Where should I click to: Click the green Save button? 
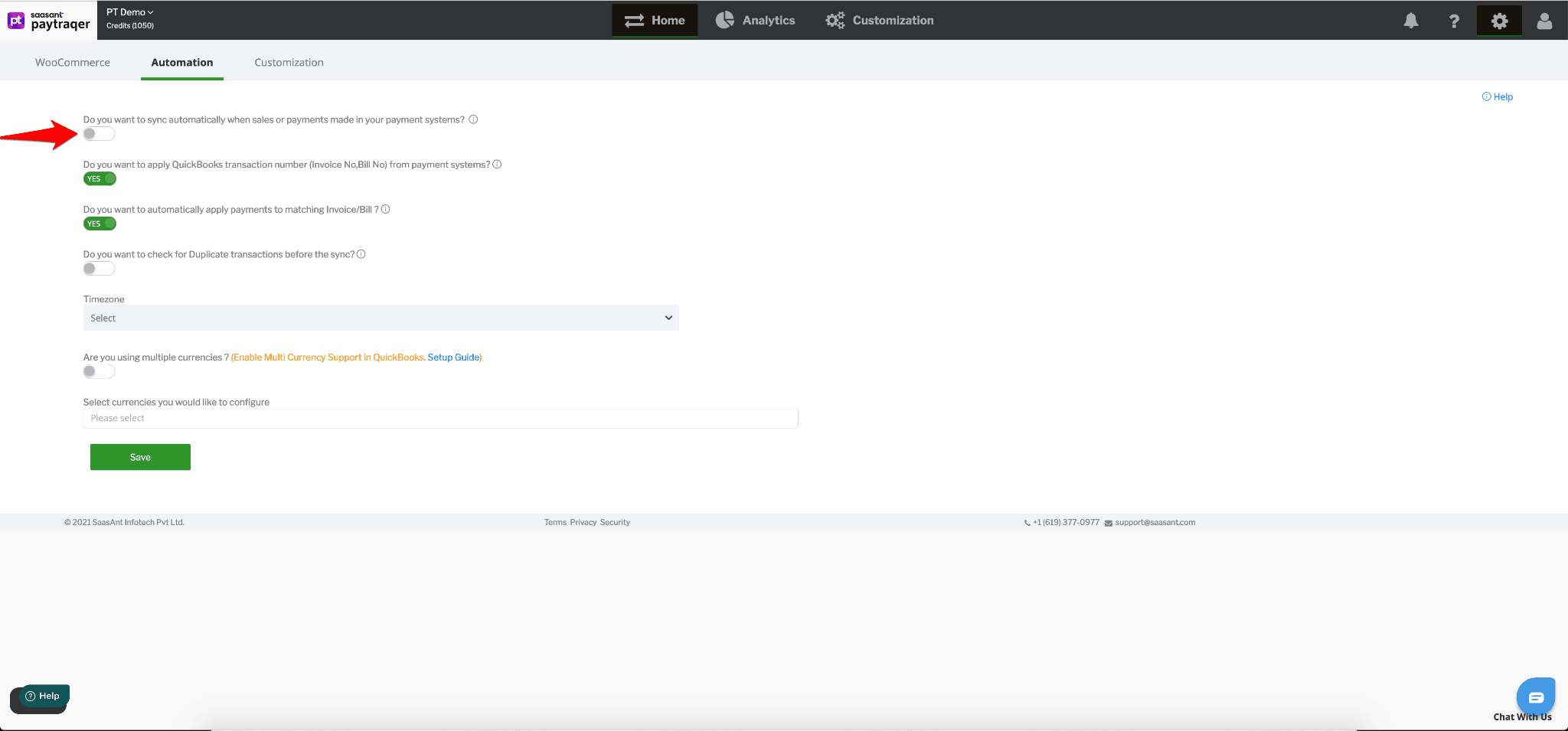point(140,457)
